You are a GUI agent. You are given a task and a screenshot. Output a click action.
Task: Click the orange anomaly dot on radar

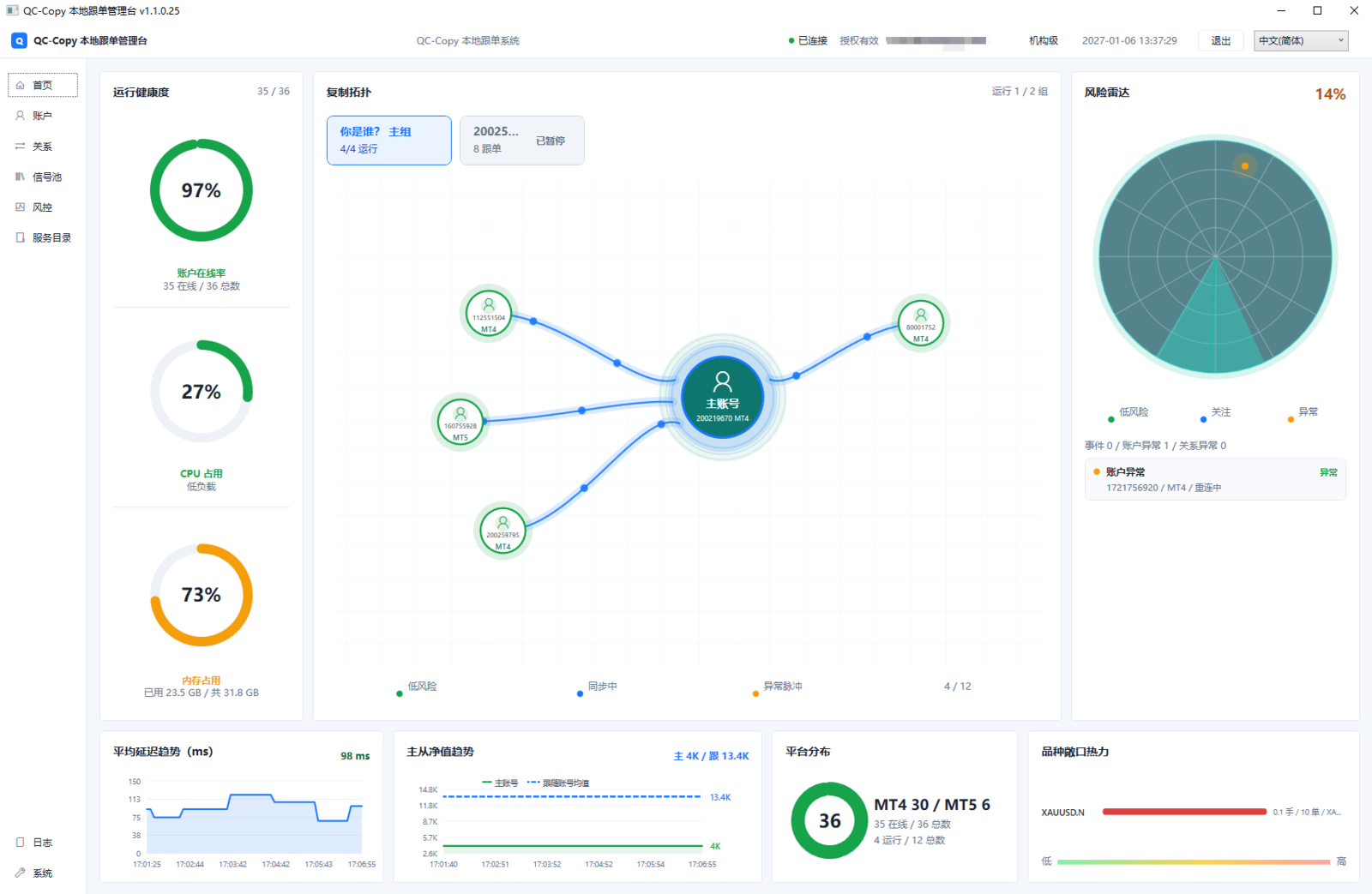point(1245,165)
